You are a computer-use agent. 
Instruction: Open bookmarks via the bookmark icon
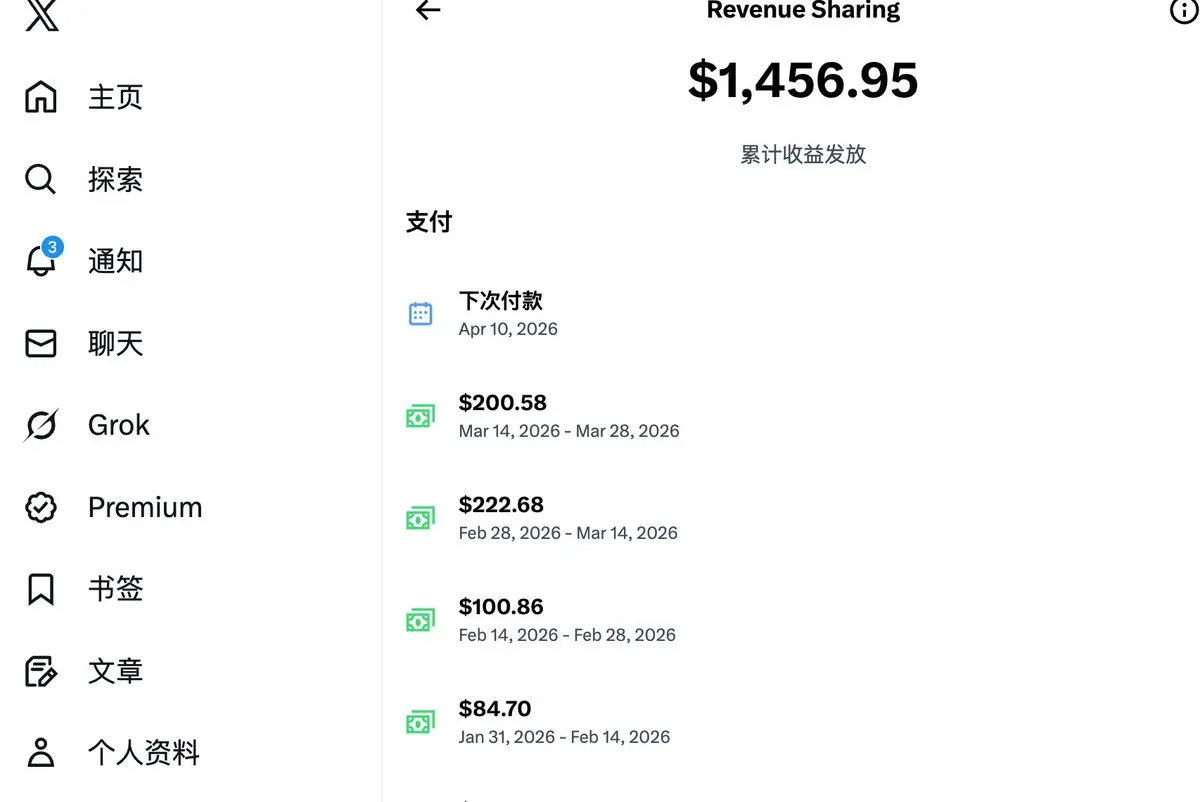41,589
